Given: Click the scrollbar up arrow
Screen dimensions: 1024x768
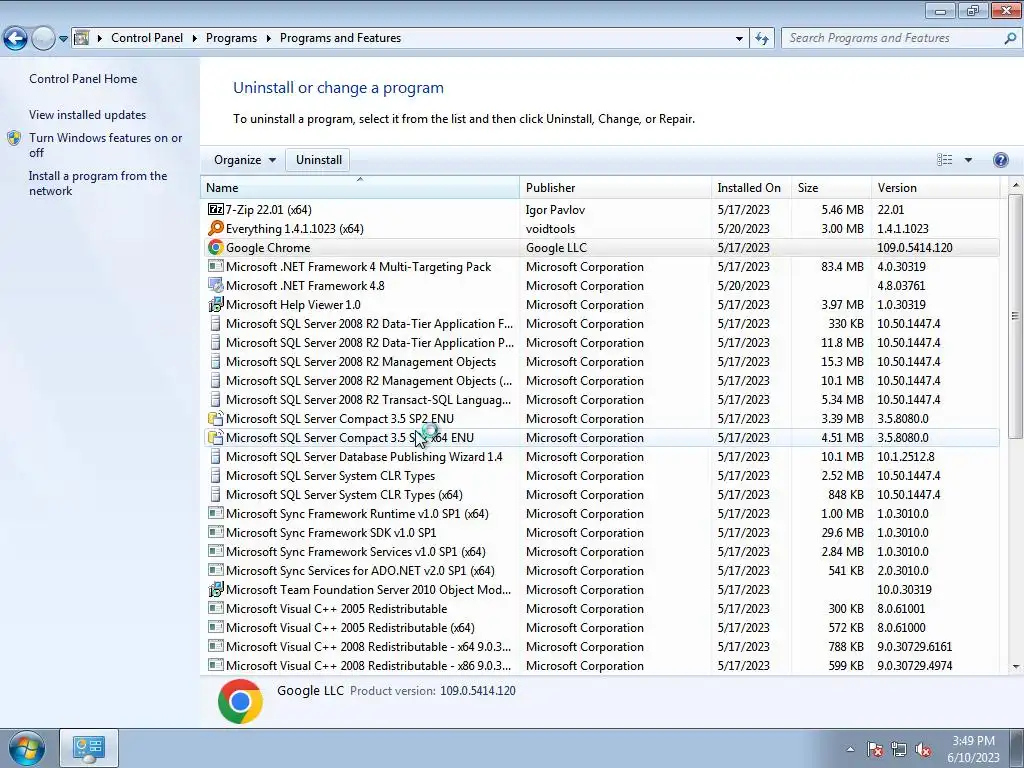Looking at the screenshot, I should click(1016, 185).
